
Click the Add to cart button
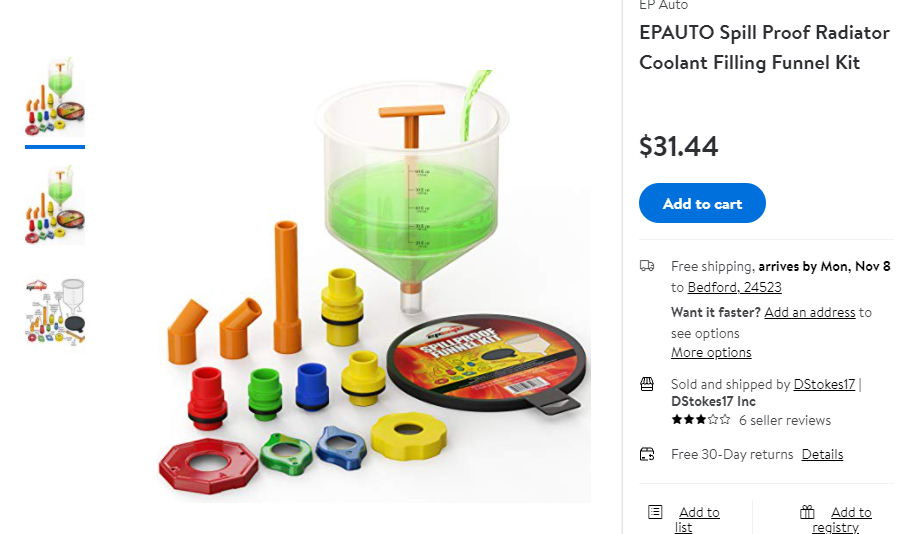[x=702, y=204]
